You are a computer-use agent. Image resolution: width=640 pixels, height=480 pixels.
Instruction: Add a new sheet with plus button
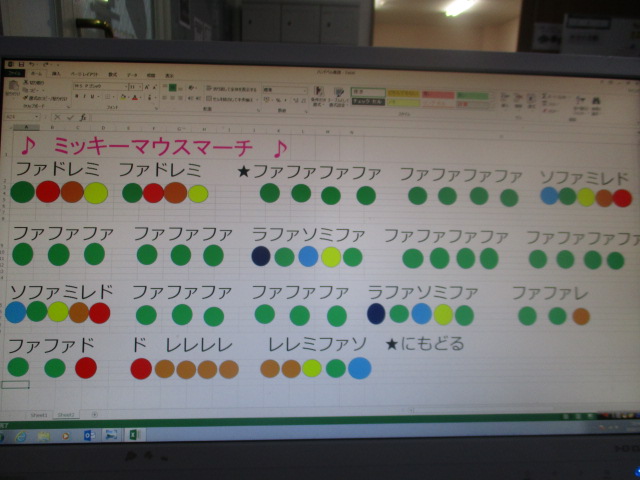point(94,415)
